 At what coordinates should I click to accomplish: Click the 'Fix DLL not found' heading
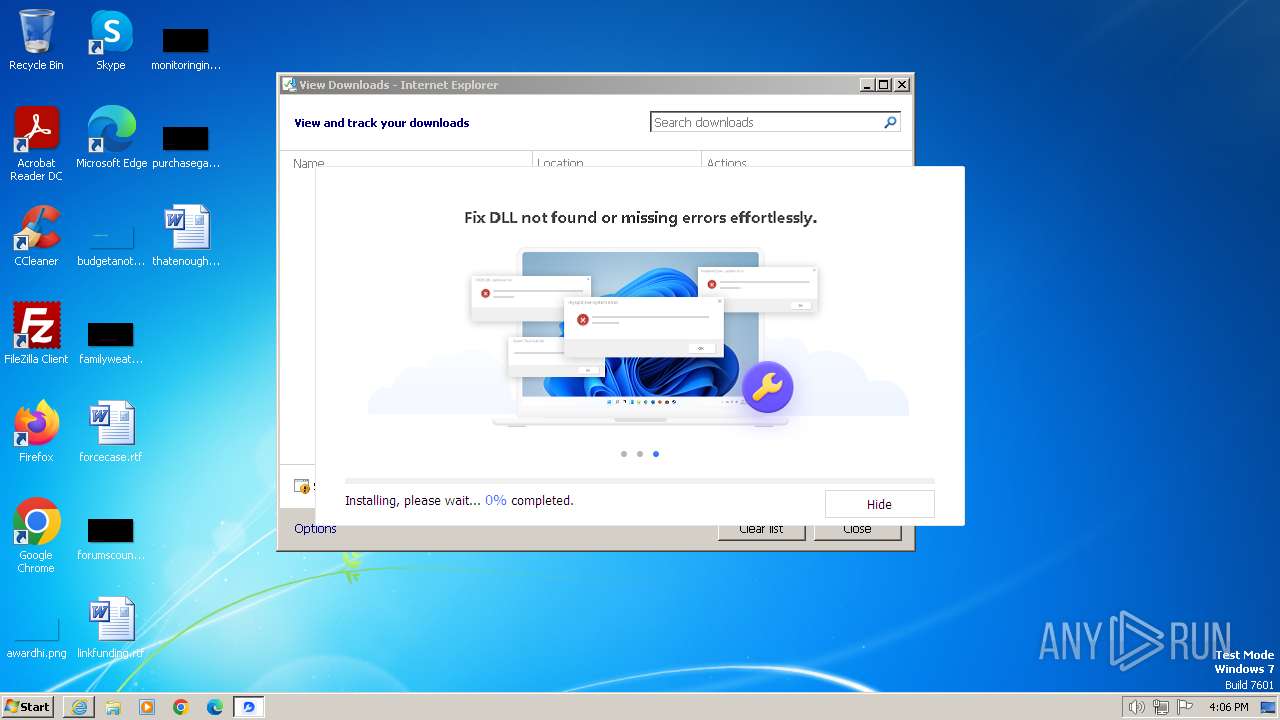tap(640, 217)
